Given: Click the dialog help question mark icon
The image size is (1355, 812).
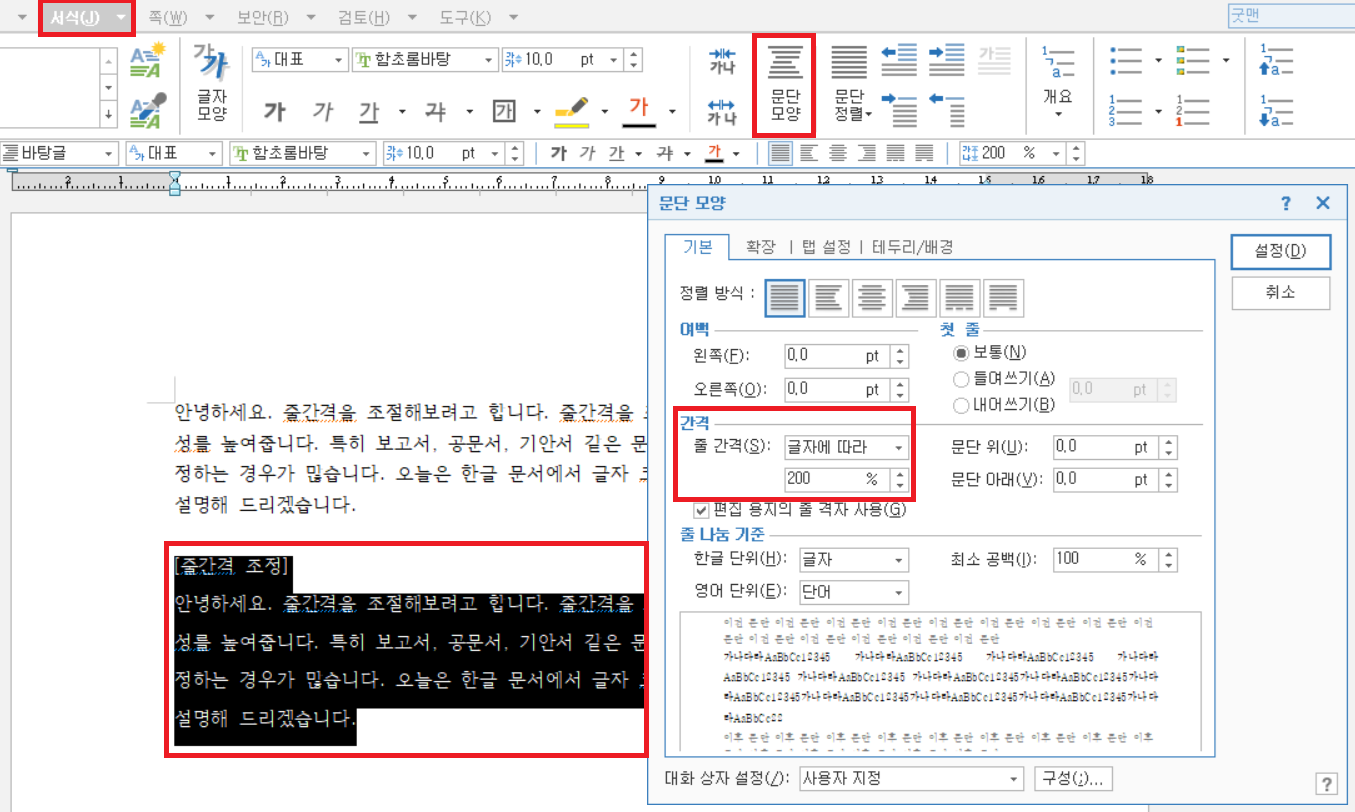Looking at the screenshot, I should click(x=1286, y=203).
